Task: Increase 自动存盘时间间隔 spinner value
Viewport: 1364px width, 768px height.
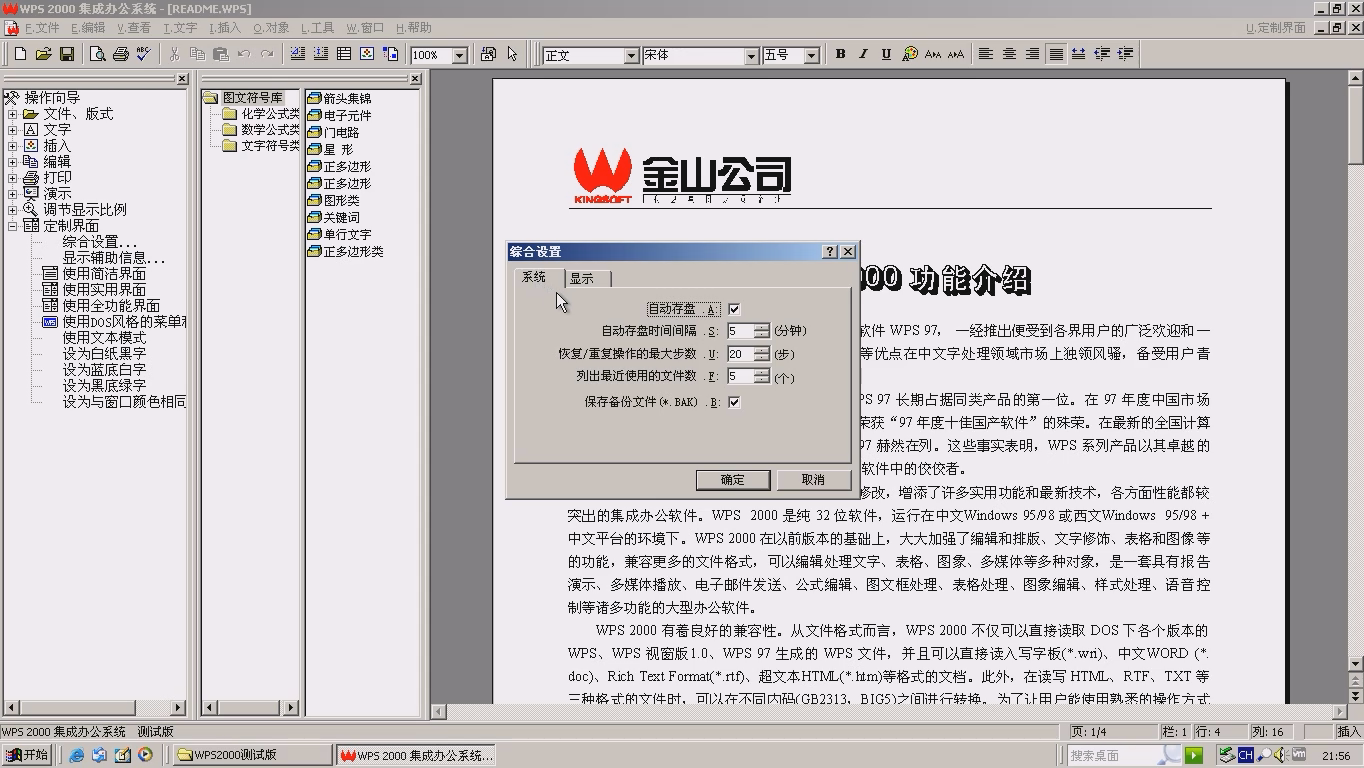Action: [x=762, y=326]
